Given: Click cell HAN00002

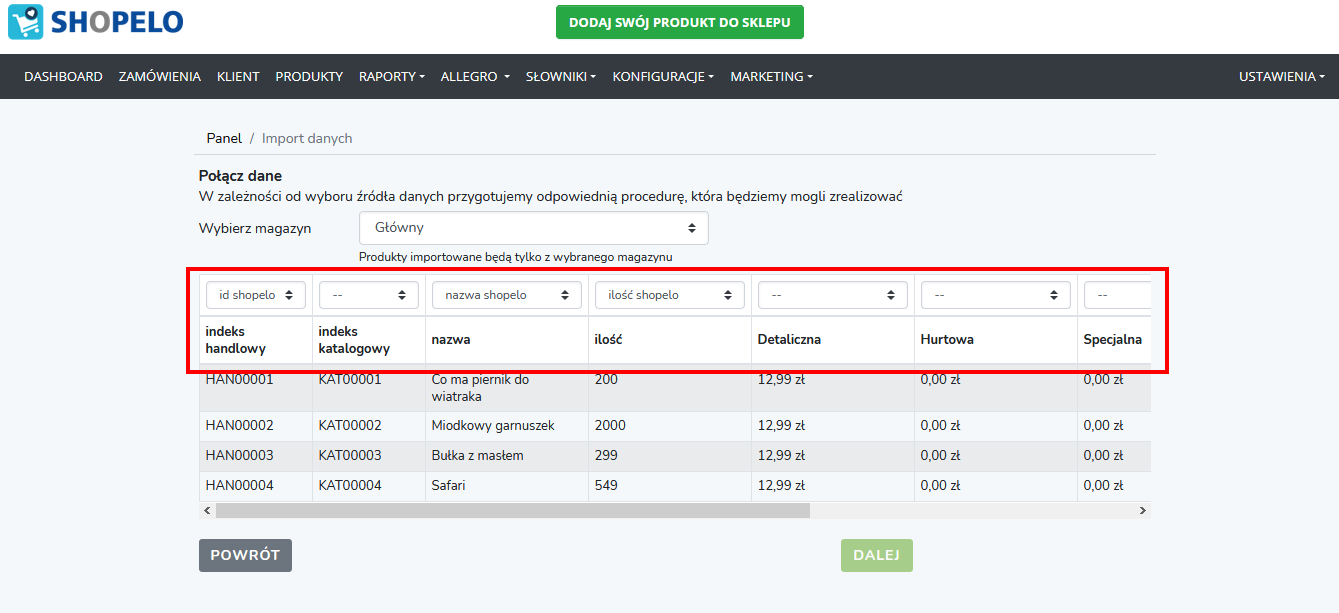Looking at the screenshot, I should click(x=256, y=426).
